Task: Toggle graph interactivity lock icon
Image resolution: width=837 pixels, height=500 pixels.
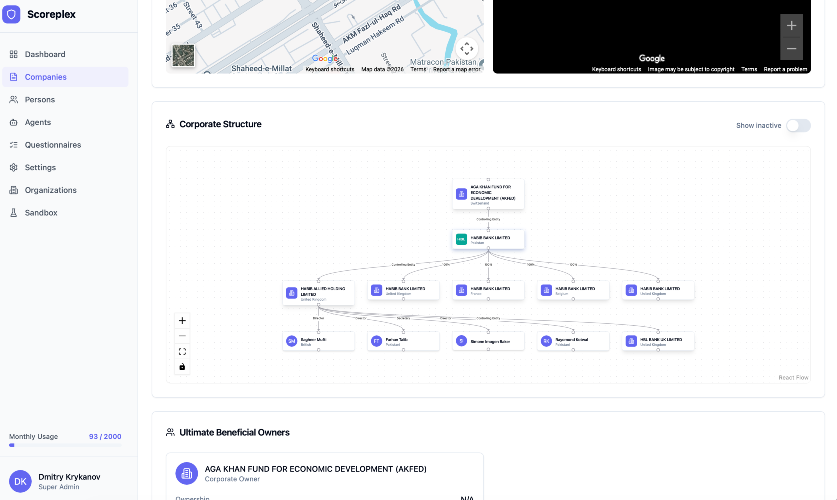Action: (x=182, y=367)
